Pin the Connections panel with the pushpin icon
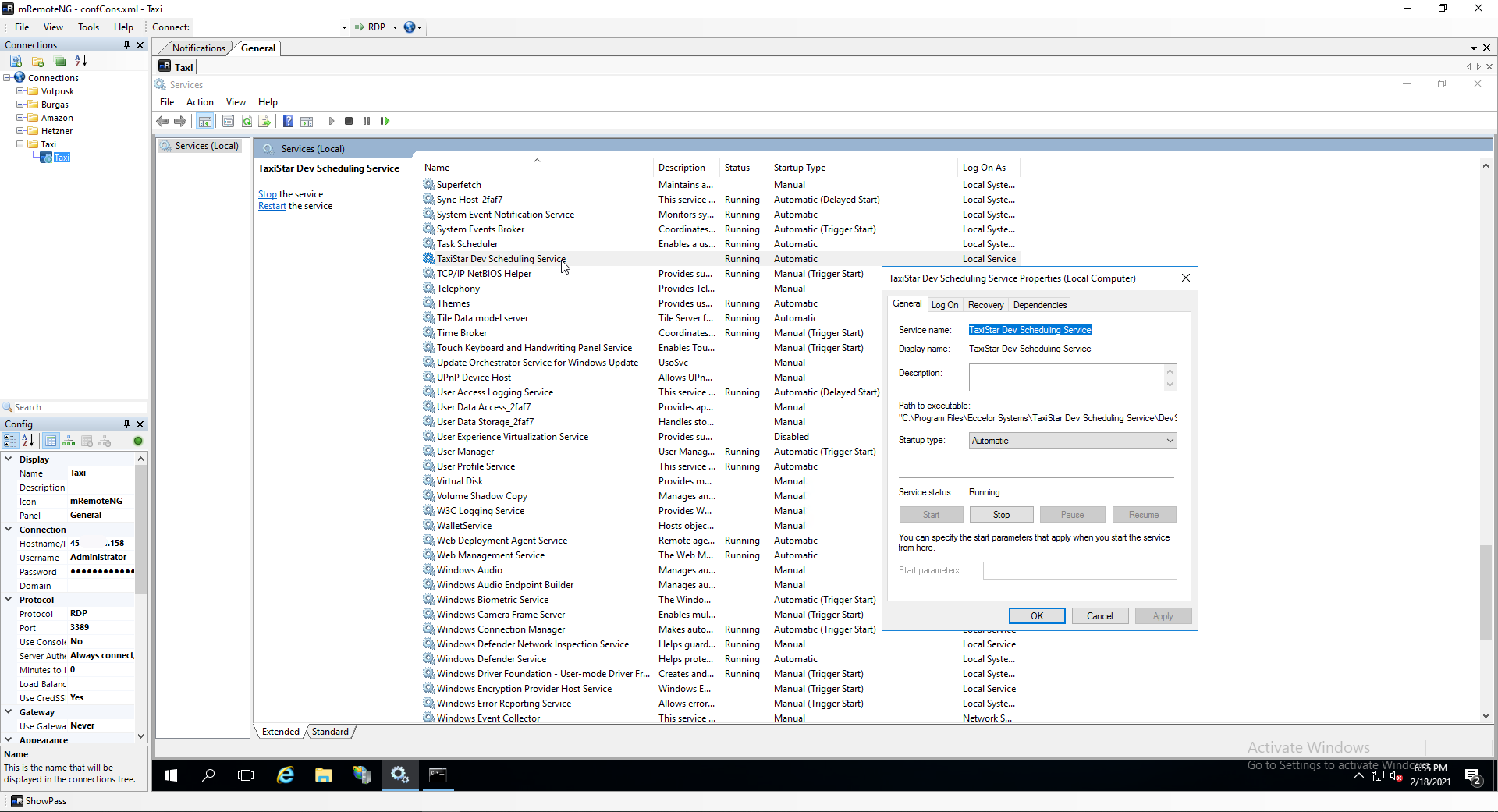The width and height of the screenshot is (1498, 812). coord(126,45)
